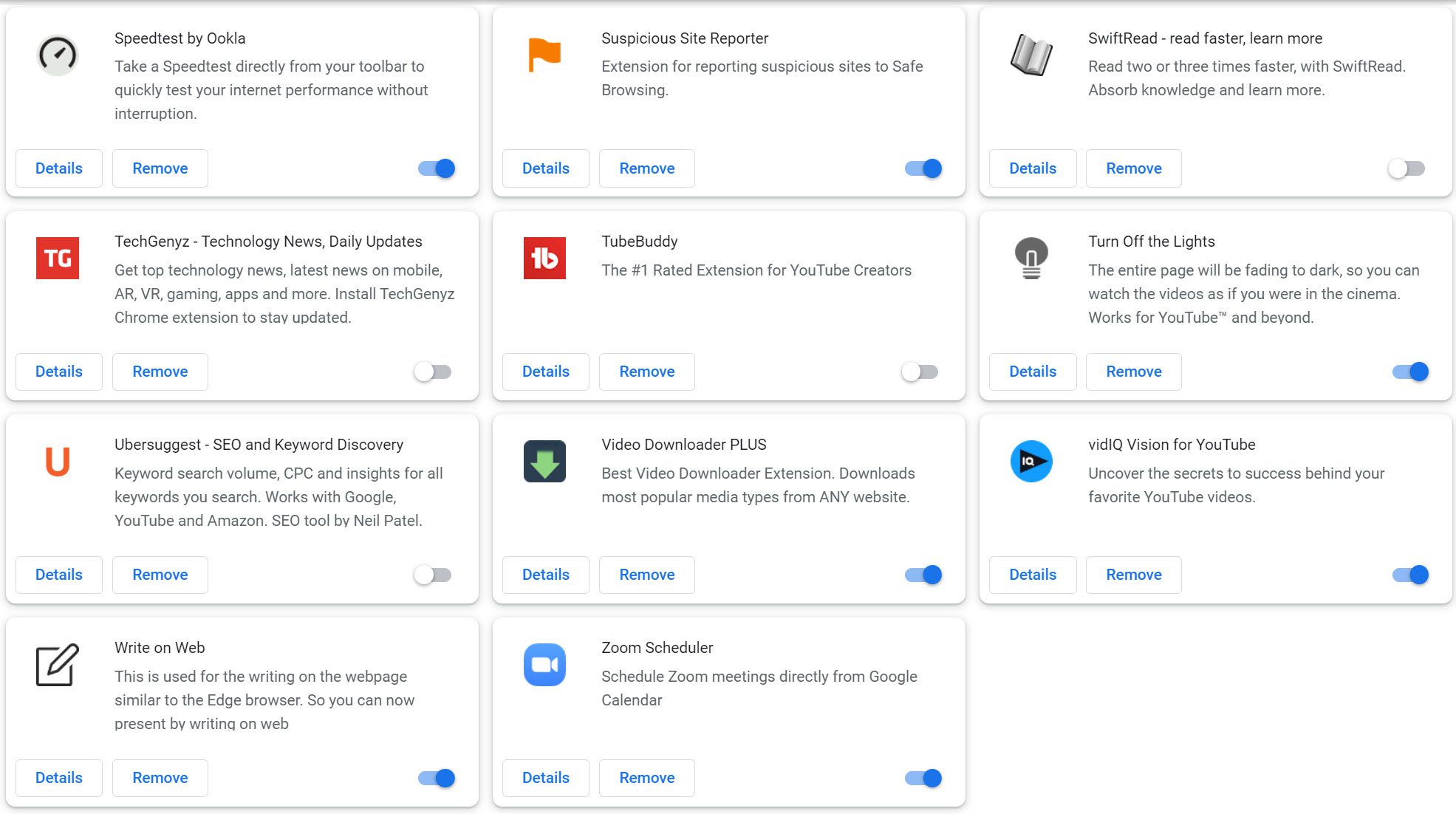Open Details for Zoom Scheduler

coord(545,778)
